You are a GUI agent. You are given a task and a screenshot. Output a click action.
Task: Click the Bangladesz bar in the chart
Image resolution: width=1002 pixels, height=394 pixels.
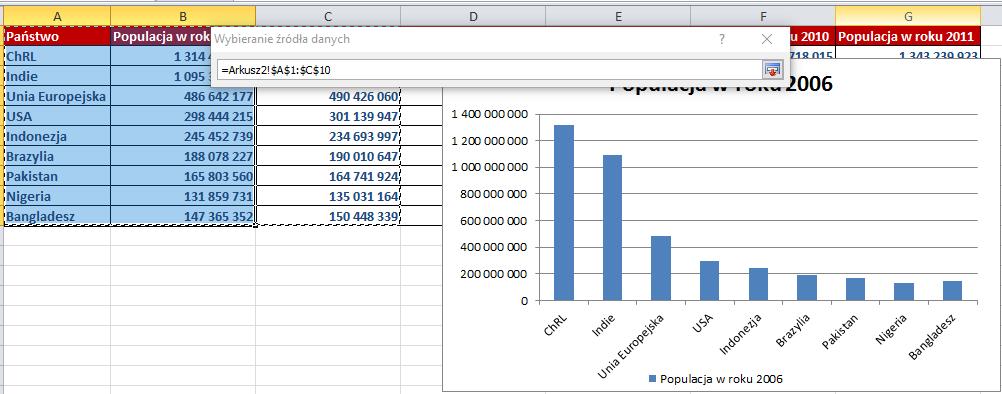point(953,291)
